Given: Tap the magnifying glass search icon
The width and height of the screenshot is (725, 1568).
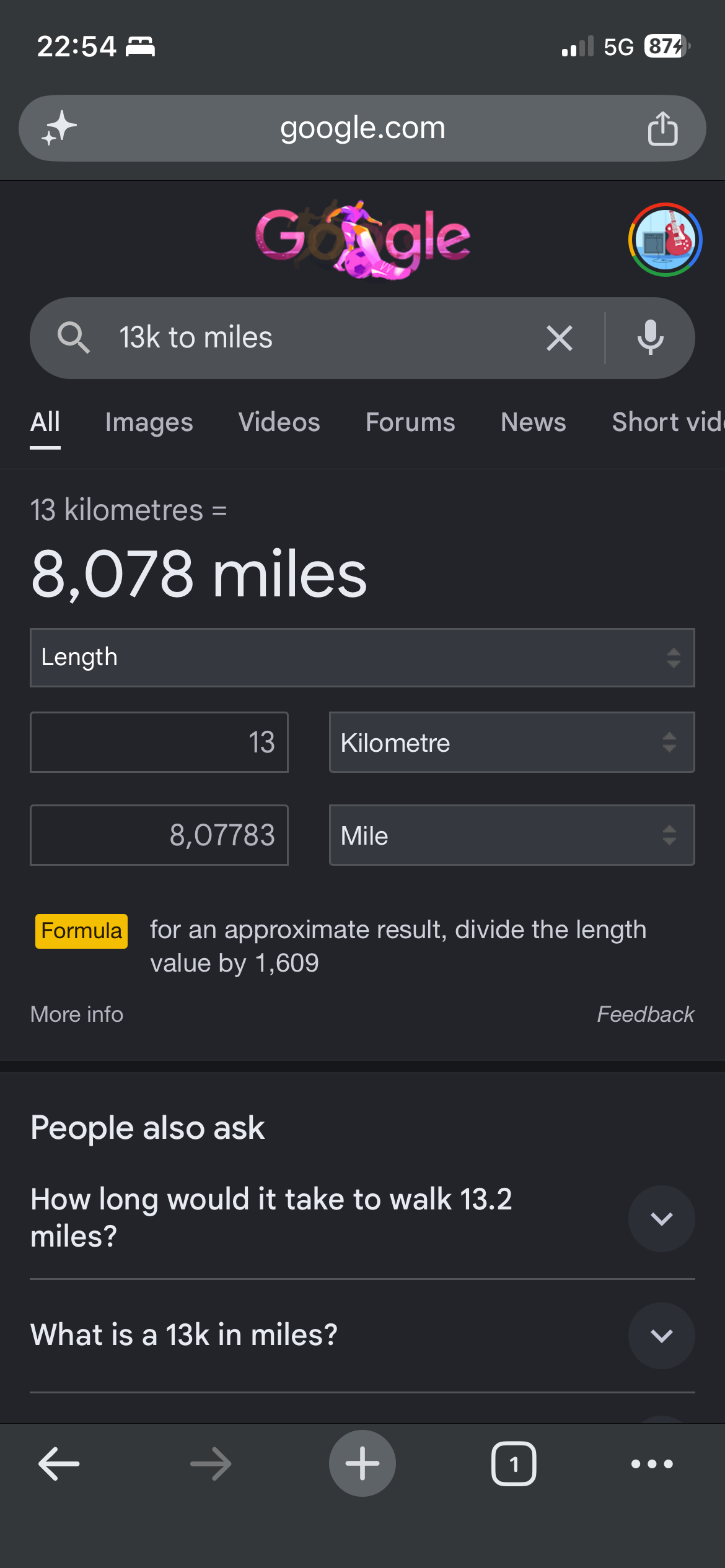Looking at the screenshot, I should (73, 338).
